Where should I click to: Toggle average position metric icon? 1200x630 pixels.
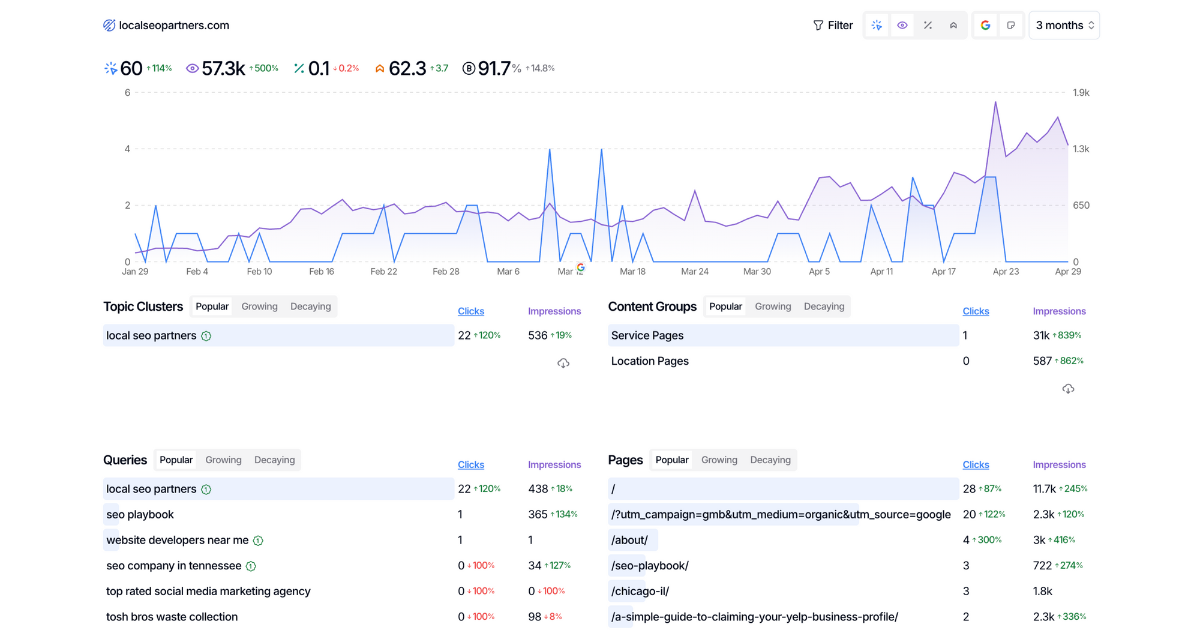(953, 25)
